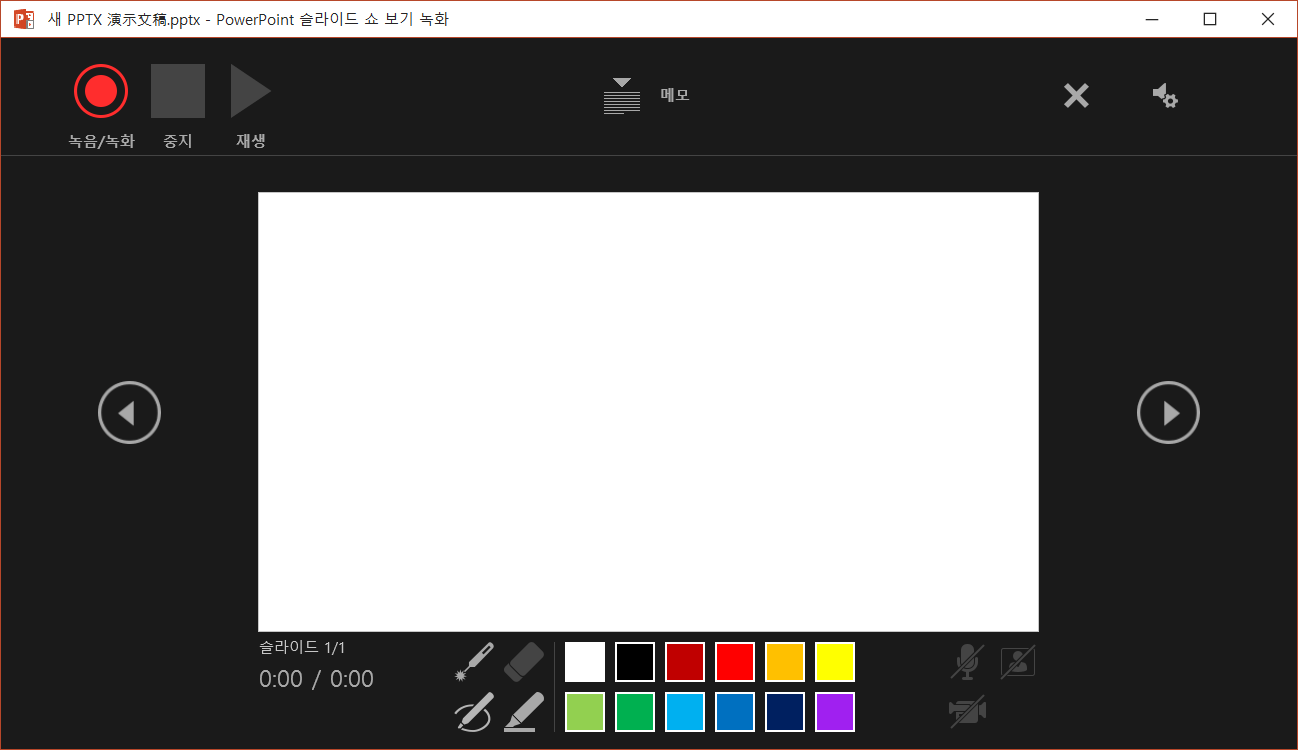1298x750 pixels.
Task: Unmute the microphone
Action: click(x=966, y=661)
